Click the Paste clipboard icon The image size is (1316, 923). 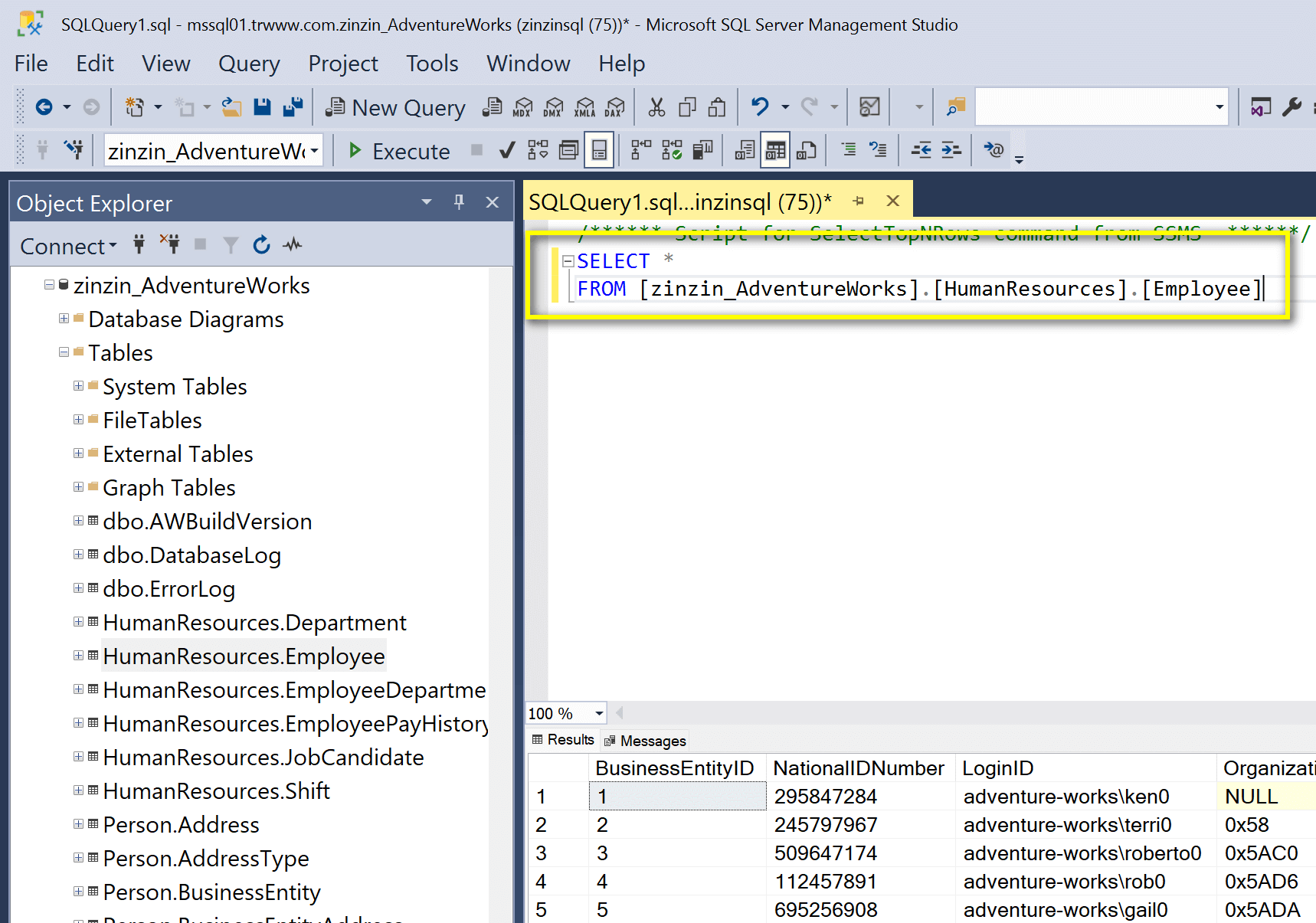[717, 107]
